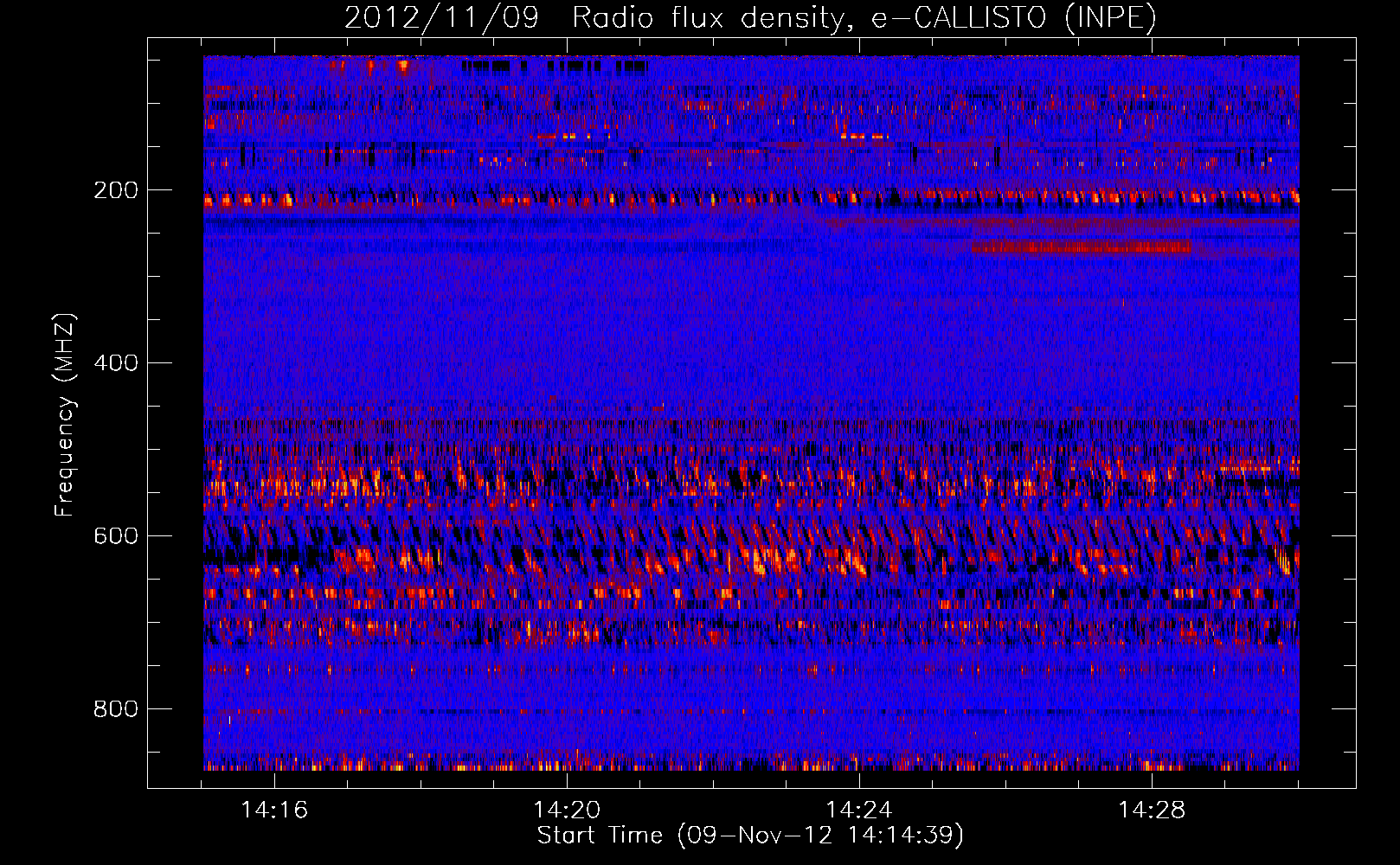The image size is (1400, 865).
Task: Click the '14:20' time axis label
Action: (567, 811)
